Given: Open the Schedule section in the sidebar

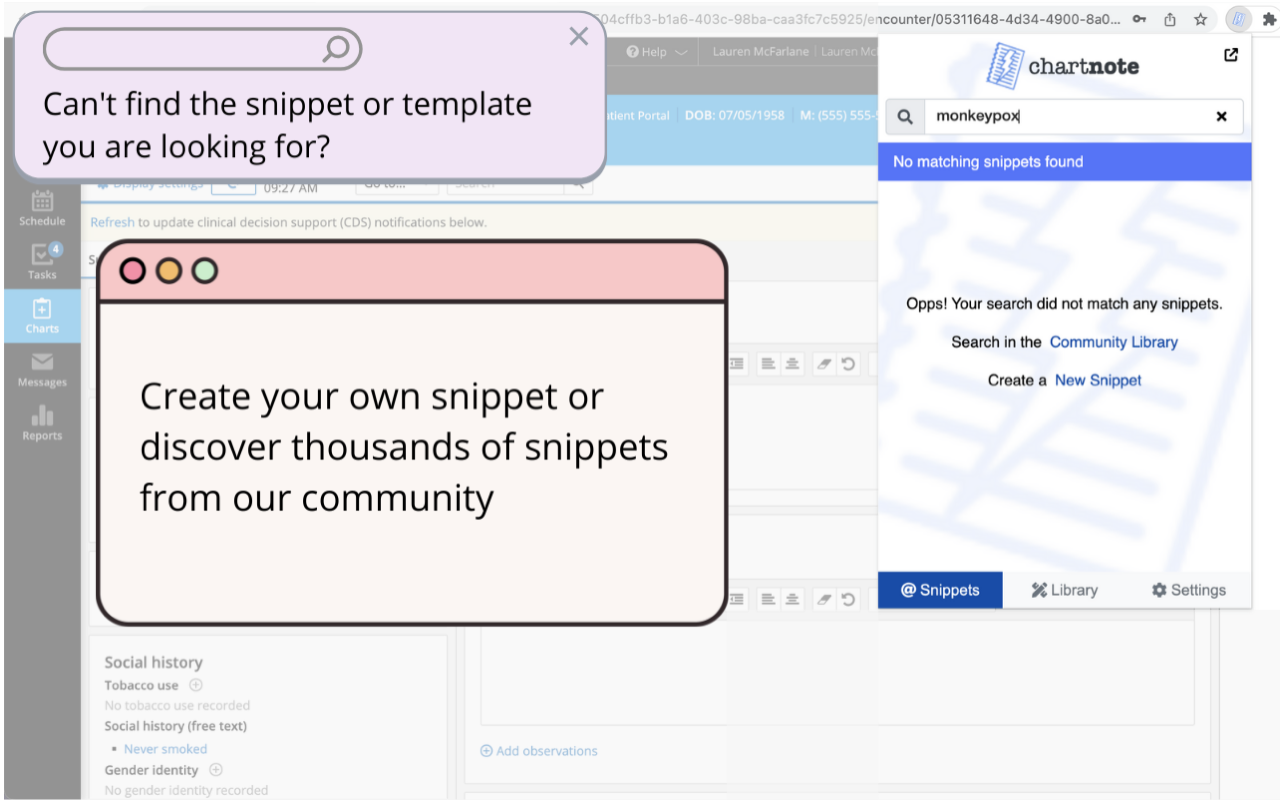Looking at the screenshot, I should [x=41, y=205].
